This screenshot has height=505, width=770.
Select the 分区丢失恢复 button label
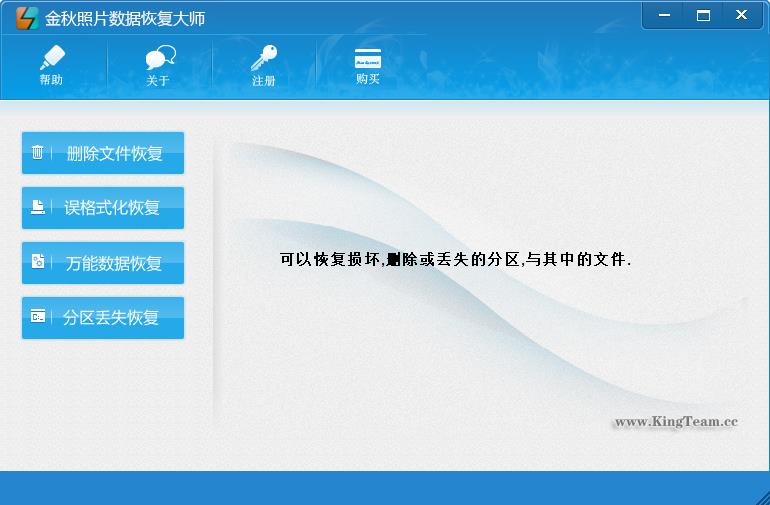pos(111,318)
